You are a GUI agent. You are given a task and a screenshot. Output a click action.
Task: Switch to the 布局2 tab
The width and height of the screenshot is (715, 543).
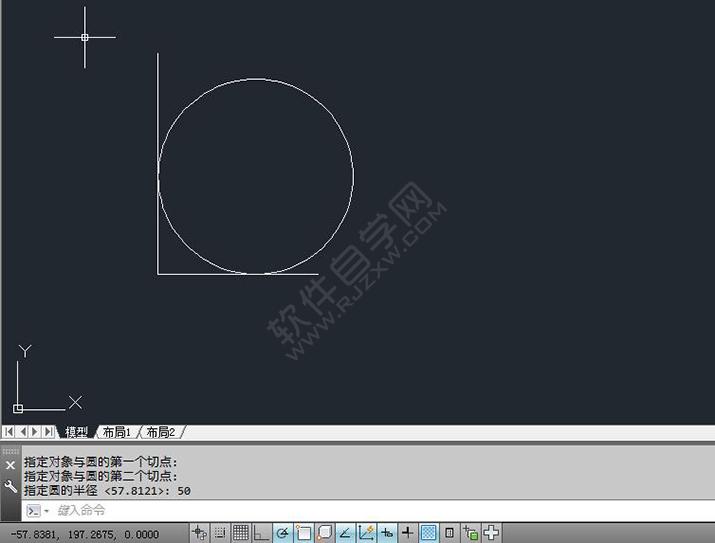click(161, 432)
